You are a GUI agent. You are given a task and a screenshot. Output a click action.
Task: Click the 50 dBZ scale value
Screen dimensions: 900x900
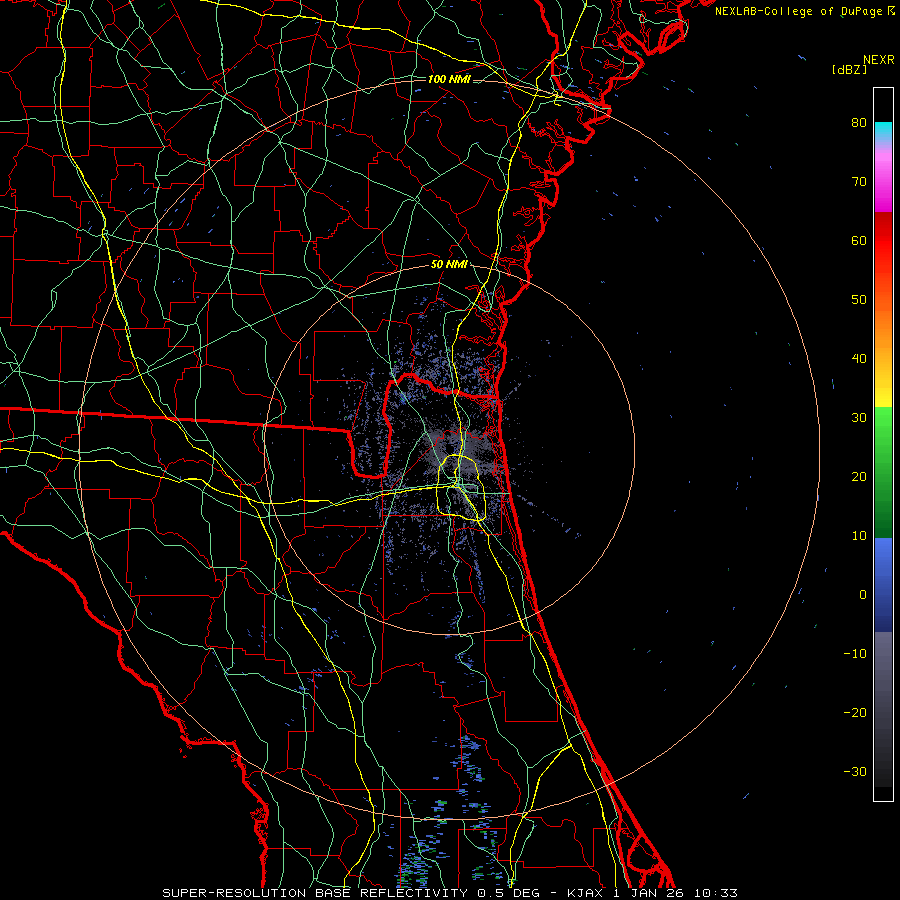coord(859,300)
